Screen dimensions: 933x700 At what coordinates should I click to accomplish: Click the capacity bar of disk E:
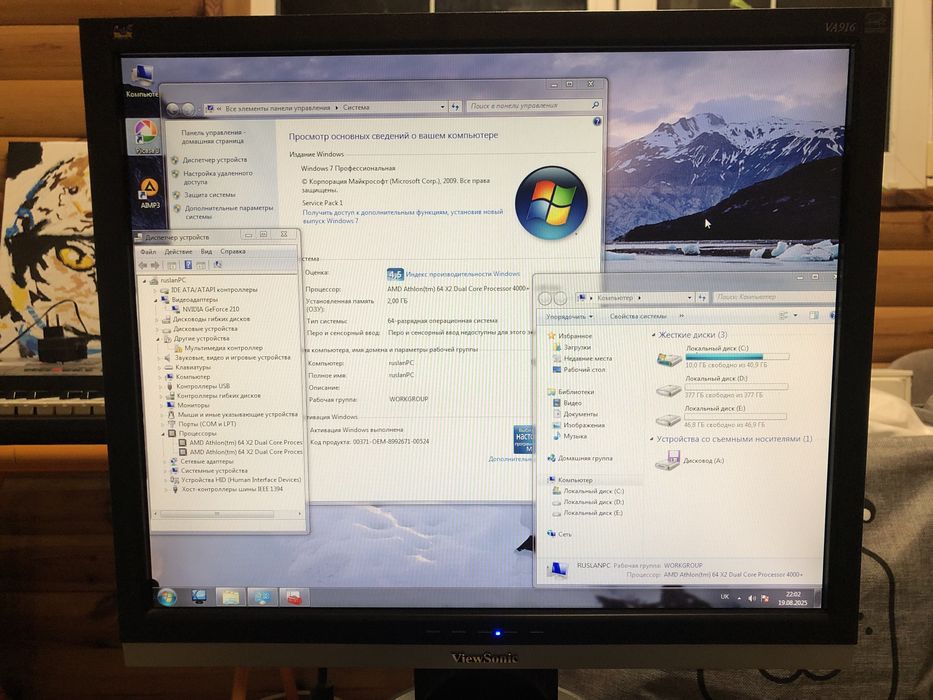735,417
